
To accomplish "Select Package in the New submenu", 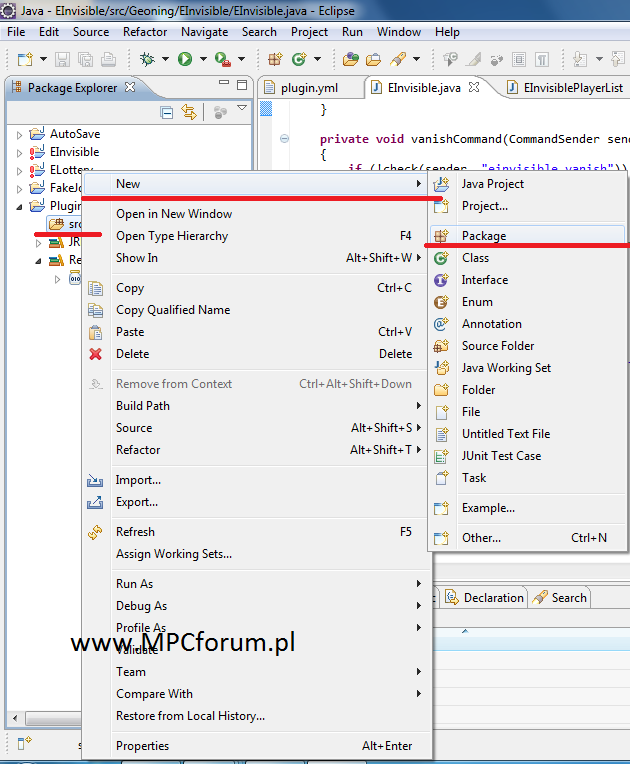I will (528, 236).
